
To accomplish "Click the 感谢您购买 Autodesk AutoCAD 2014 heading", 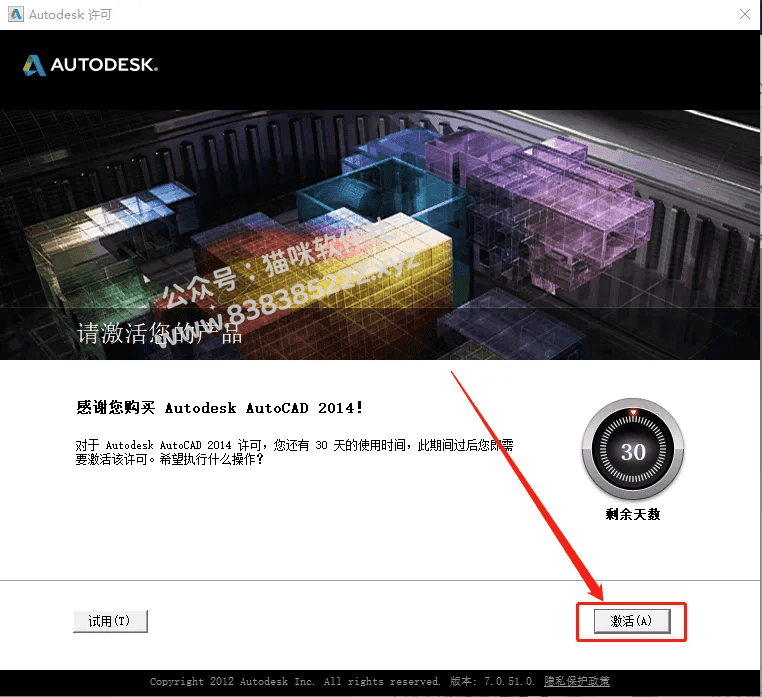I will [219, 407].
